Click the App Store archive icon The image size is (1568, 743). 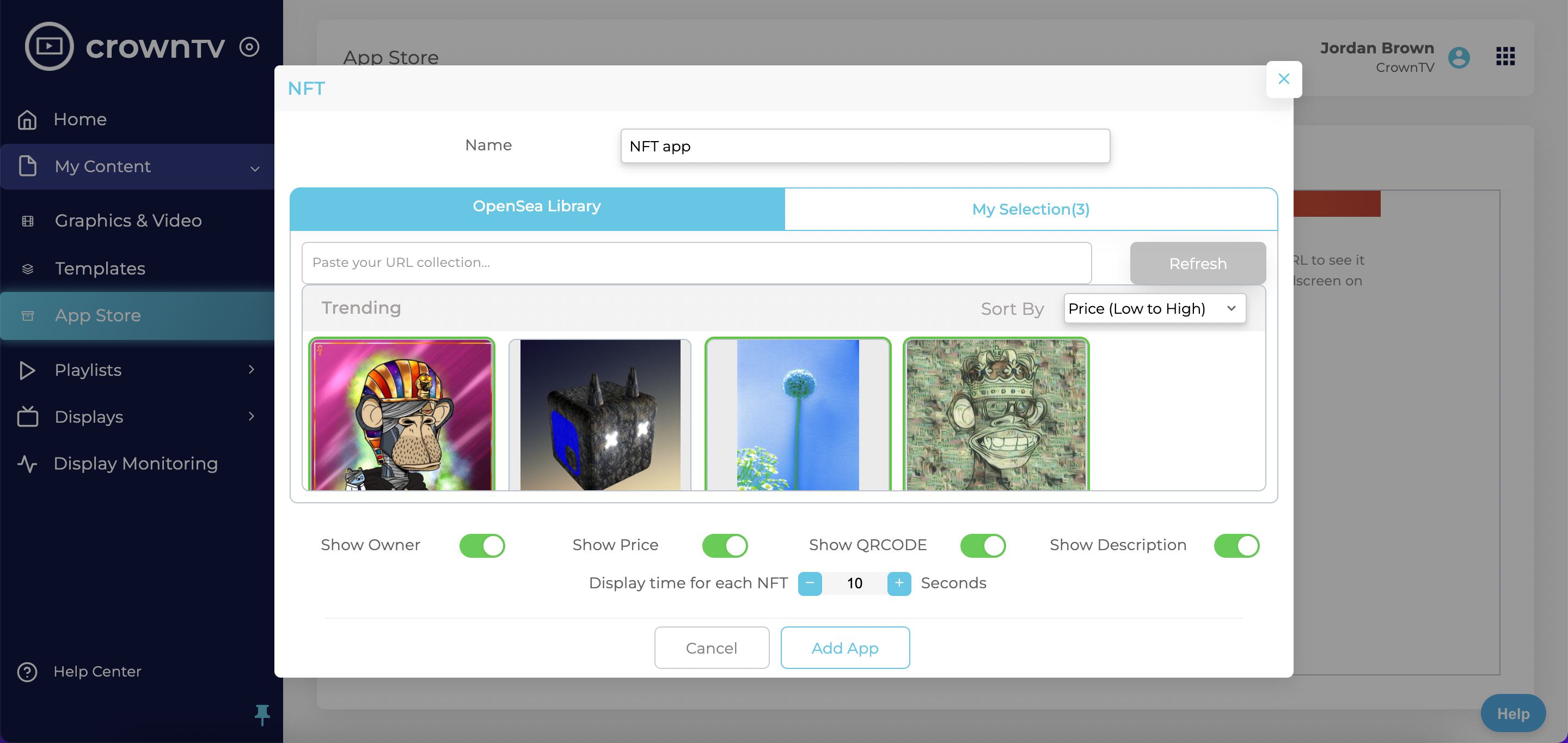pos(27,315)
